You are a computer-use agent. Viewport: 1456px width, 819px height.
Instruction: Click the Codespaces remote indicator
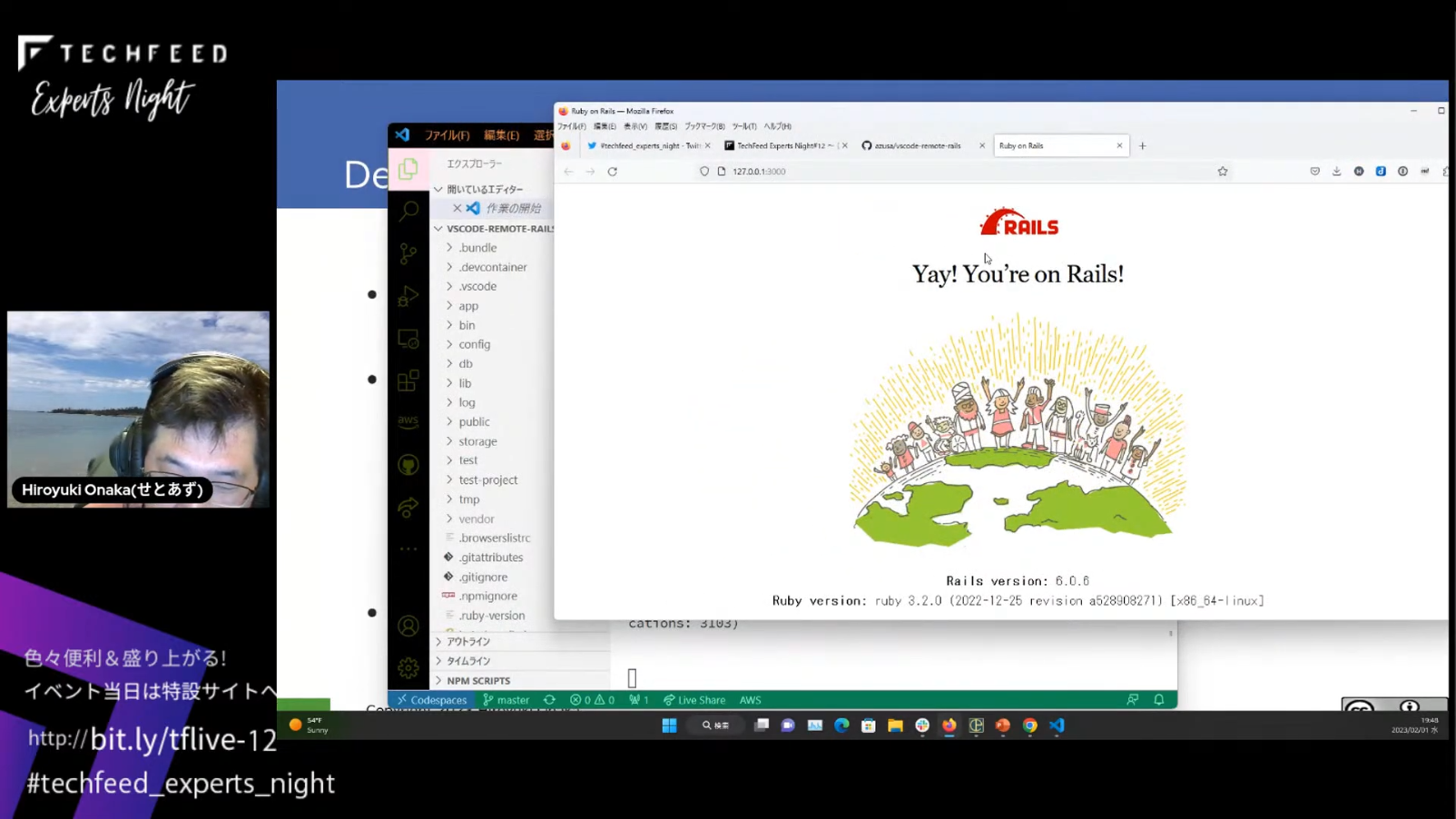point(432,700)
